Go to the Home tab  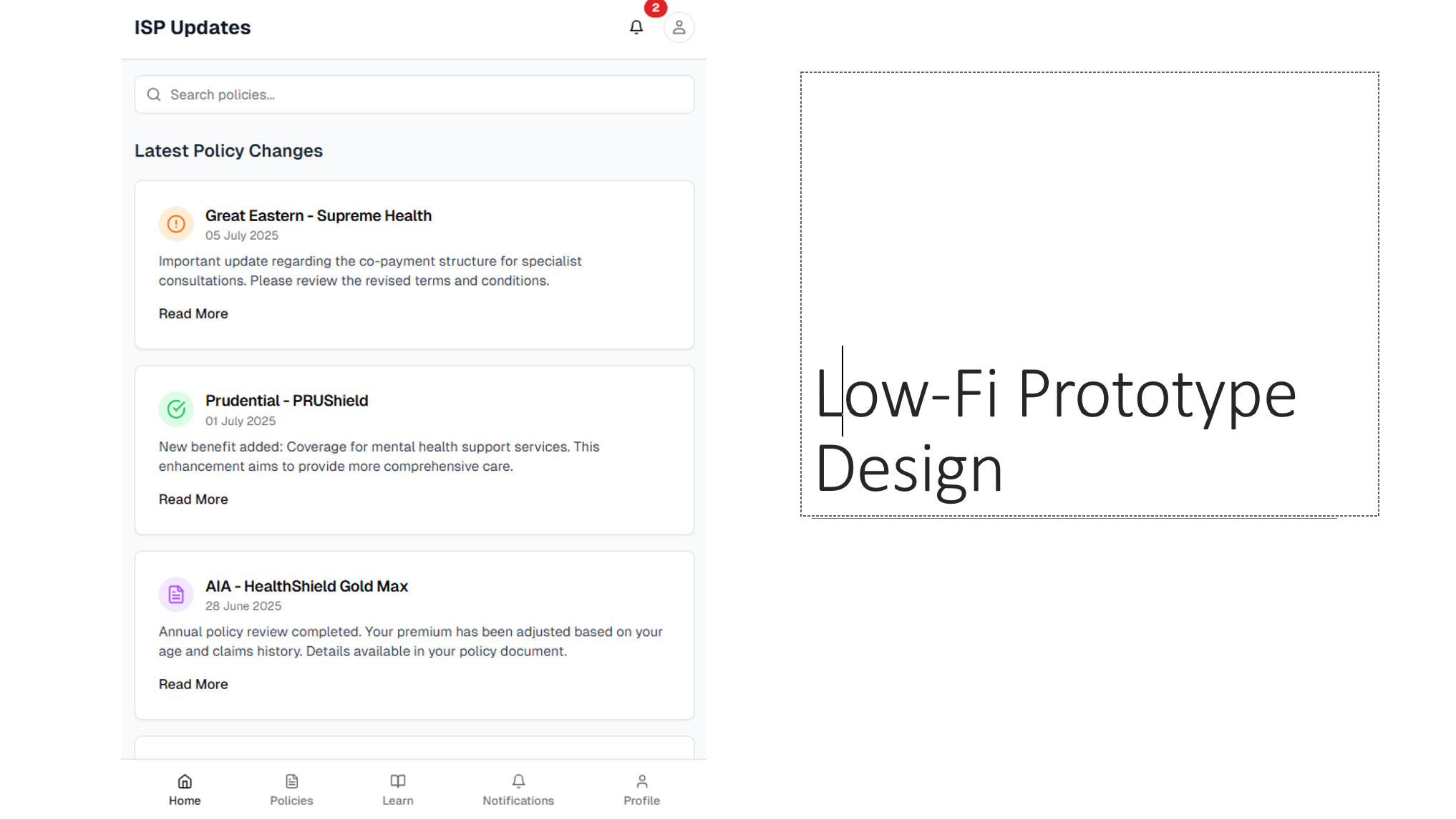[185, 790]
